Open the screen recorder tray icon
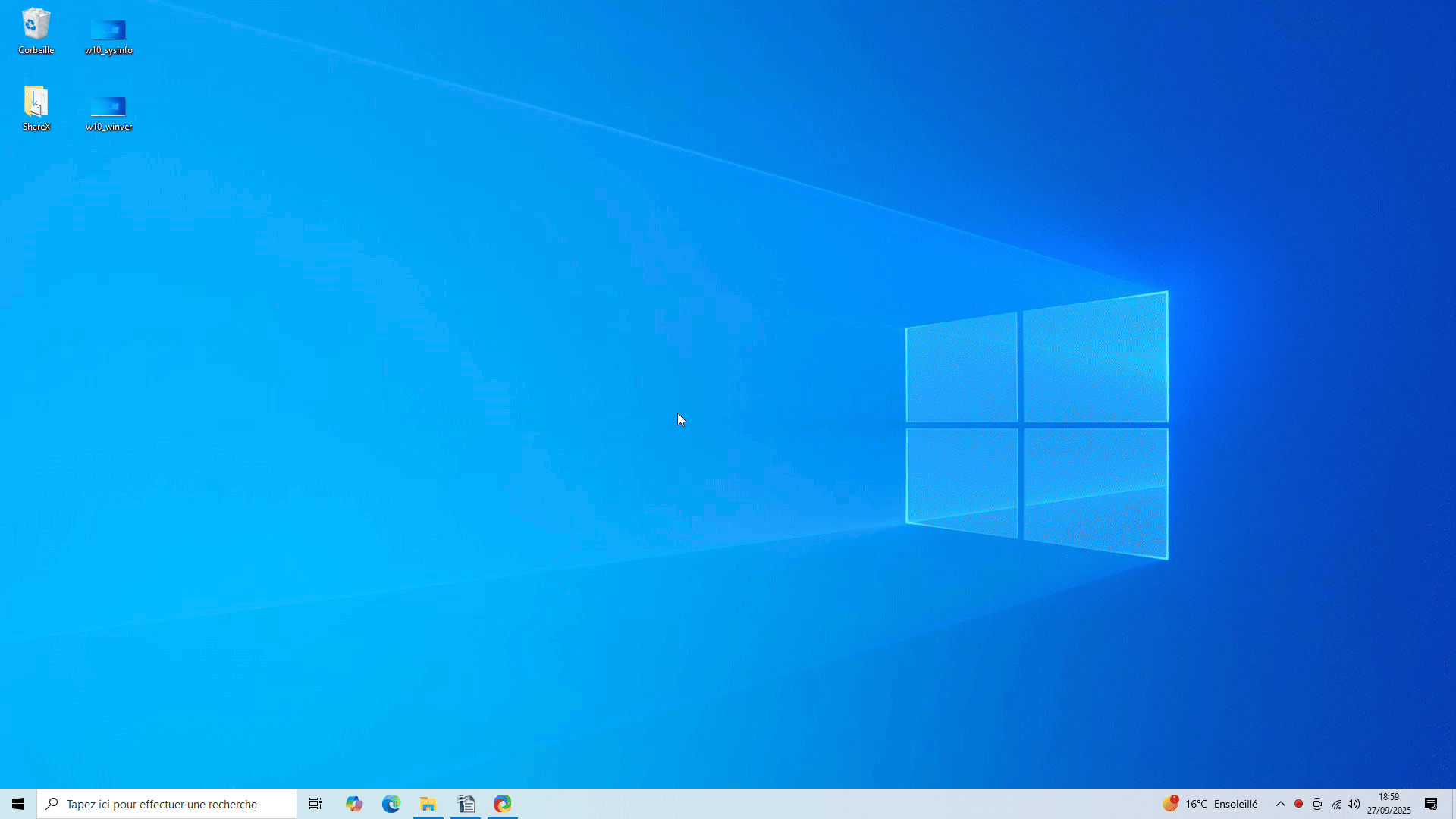This screenshot has height=819, width=1456. coord(1317,804)
